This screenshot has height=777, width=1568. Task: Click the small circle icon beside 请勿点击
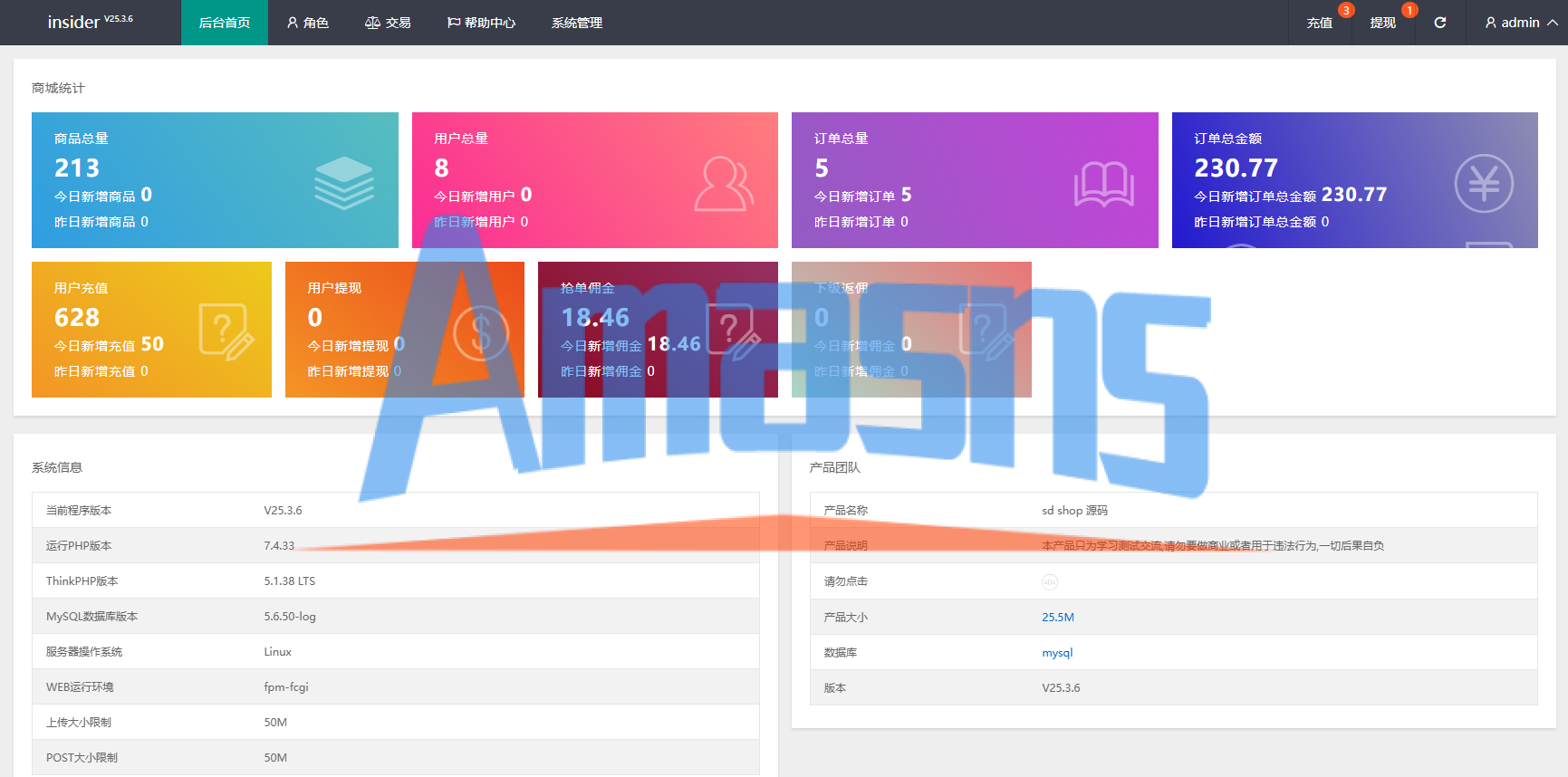point(1050,581)
